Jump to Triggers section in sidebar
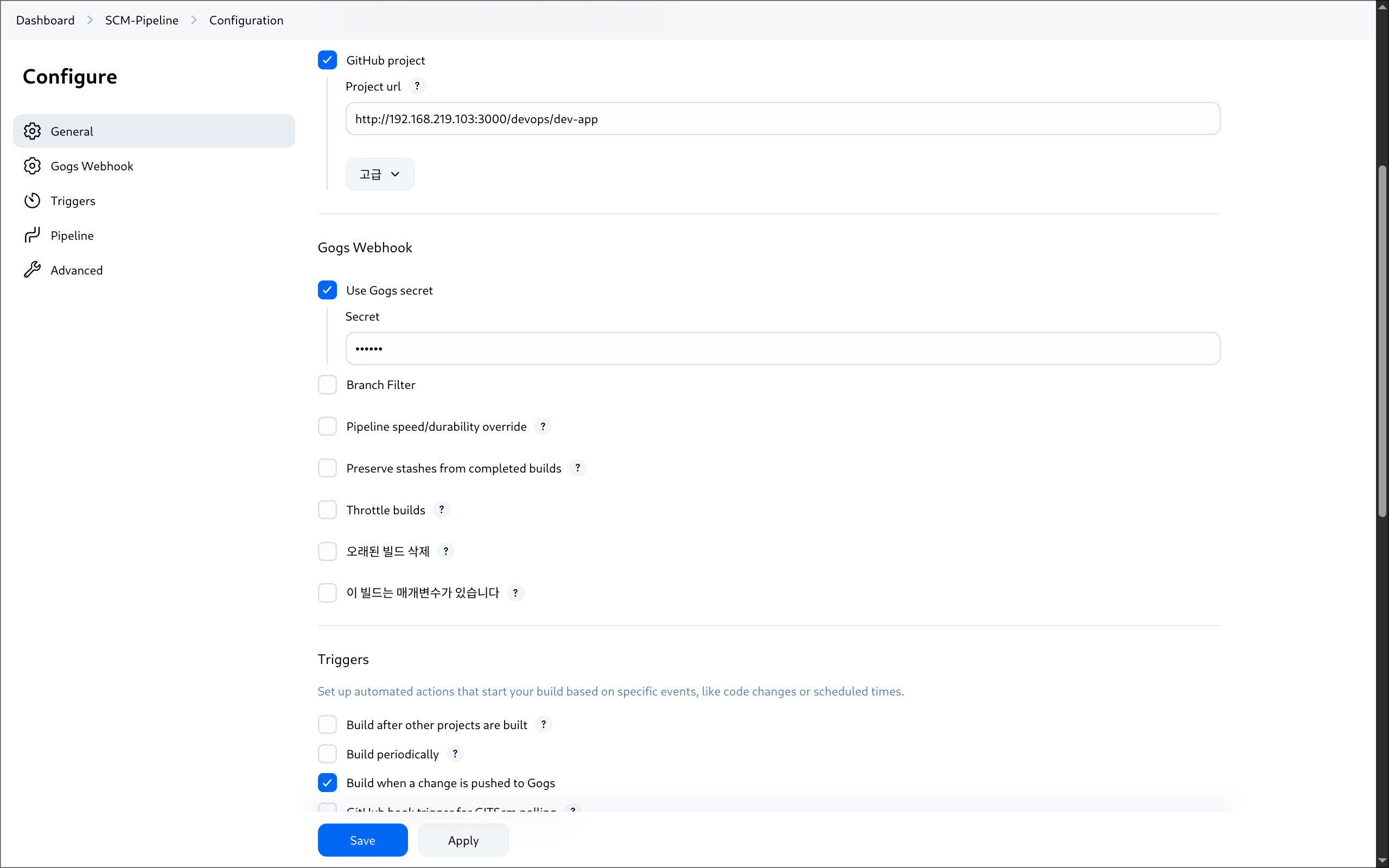 coord(154,200)
